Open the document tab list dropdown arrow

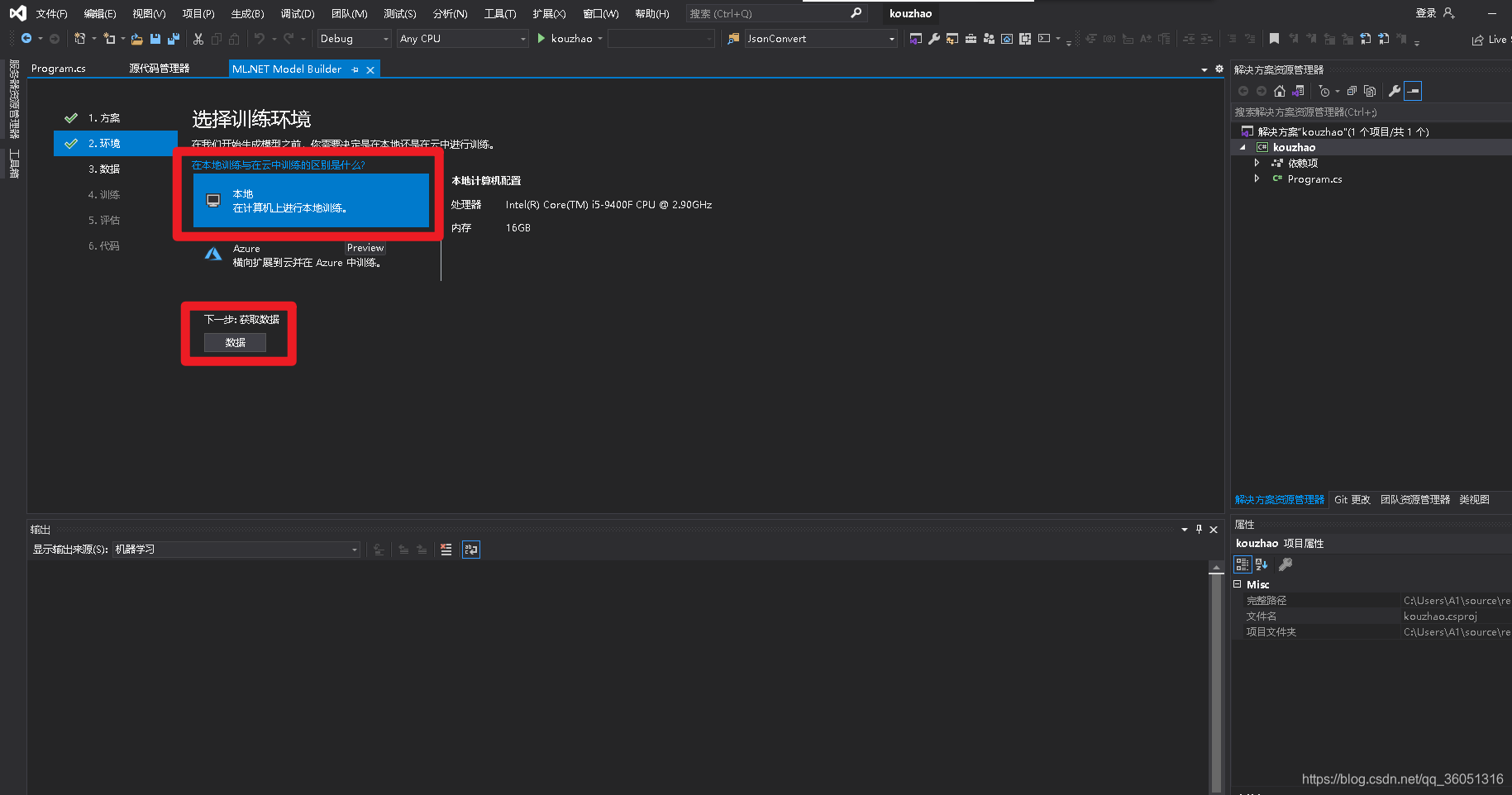click(x=1204, y=70)
